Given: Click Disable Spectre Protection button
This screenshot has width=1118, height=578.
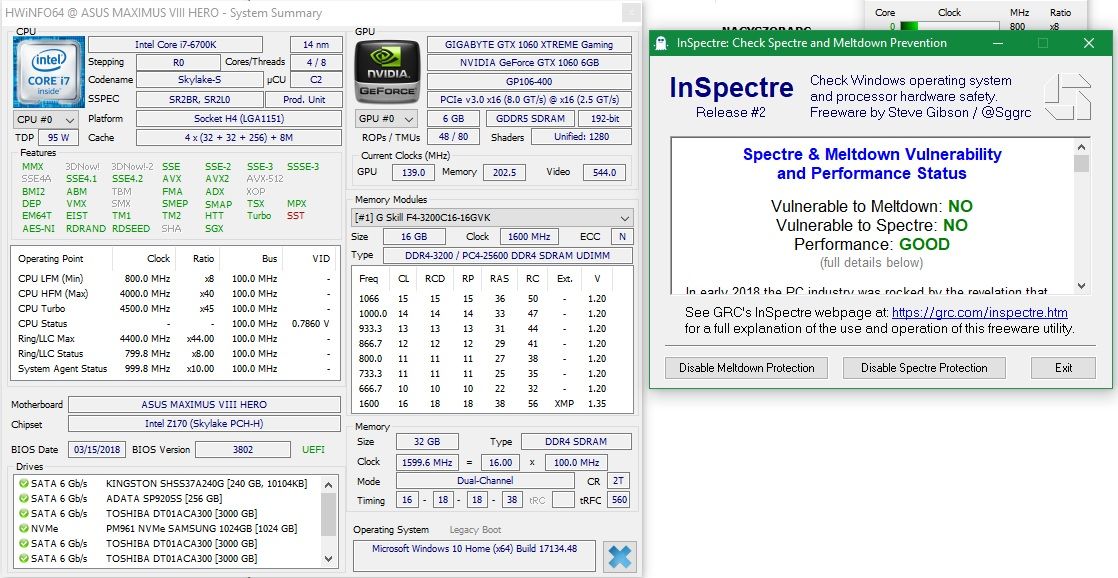Looking at the screenshot, I should (x=924, y=368).
